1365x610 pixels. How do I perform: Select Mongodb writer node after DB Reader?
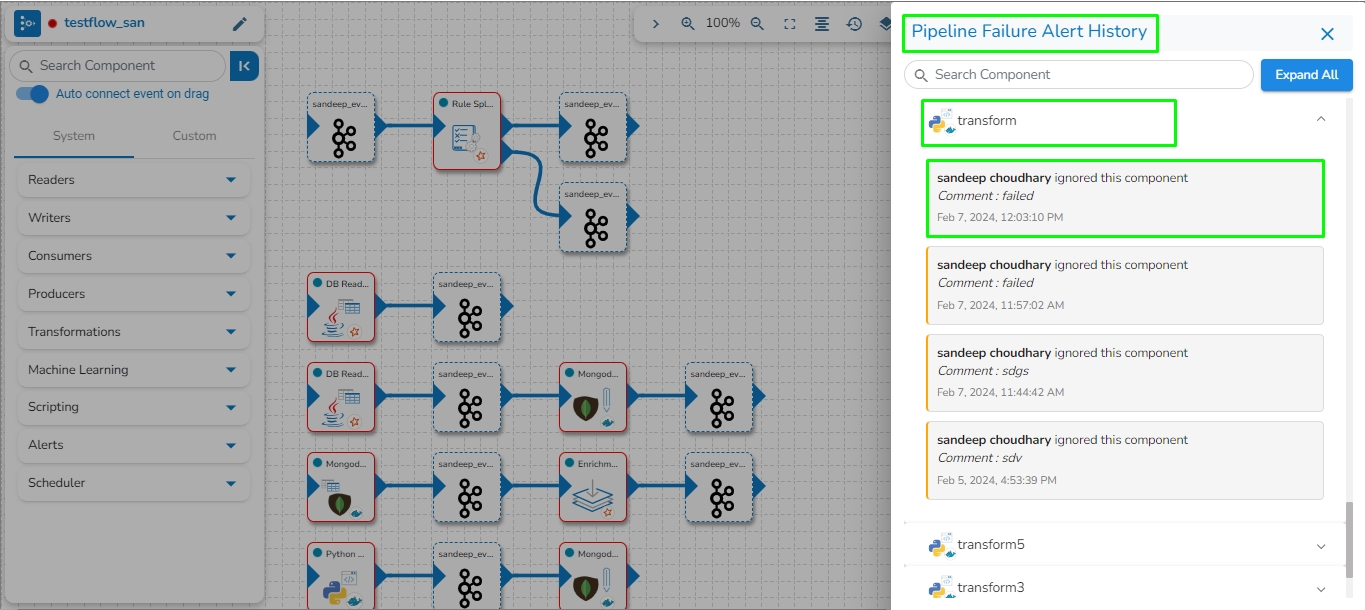pyautogui.click(x=593, y=397)
